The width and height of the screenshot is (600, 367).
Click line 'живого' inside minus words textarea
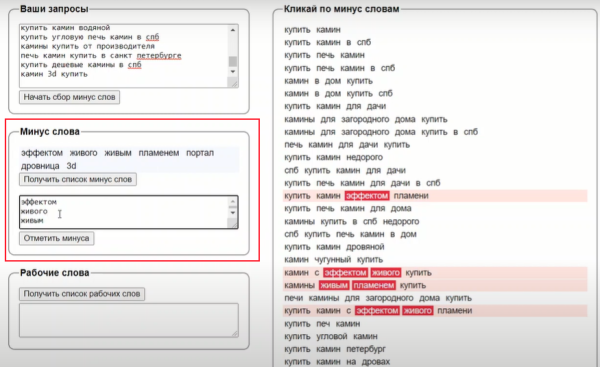34,211
